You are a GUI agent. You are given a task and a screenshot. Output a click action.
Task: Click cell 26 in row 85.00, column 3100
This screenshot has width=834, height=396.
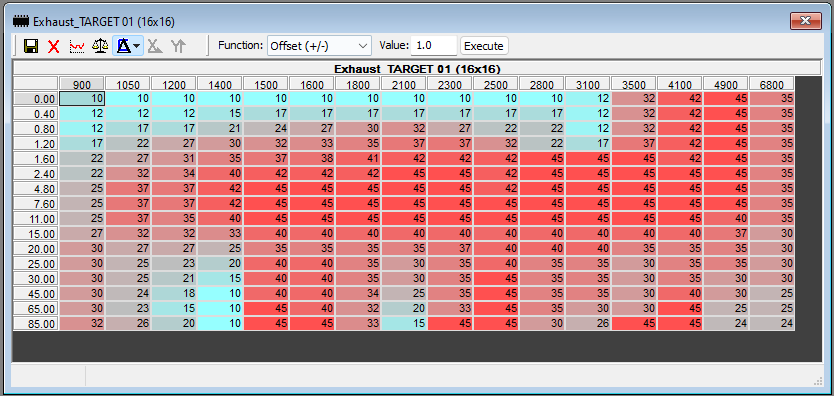pos(588,323)
